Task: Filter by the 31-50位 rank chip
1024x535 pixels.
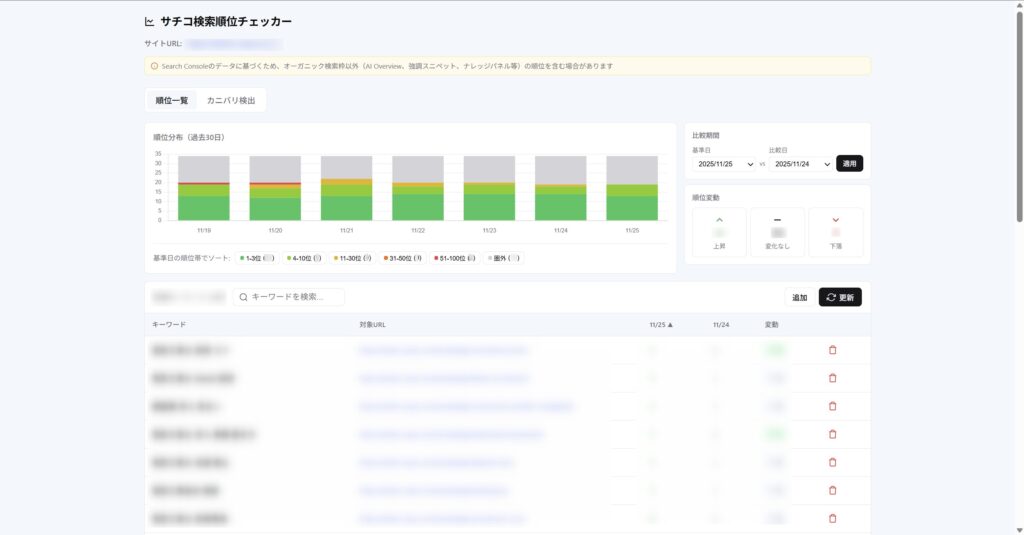Action: pos(402,259)
